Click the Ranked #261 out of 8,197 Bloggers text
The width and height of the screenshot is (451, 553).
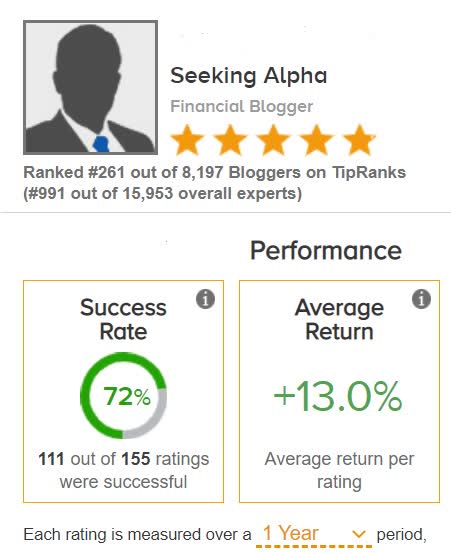[214, 172]
